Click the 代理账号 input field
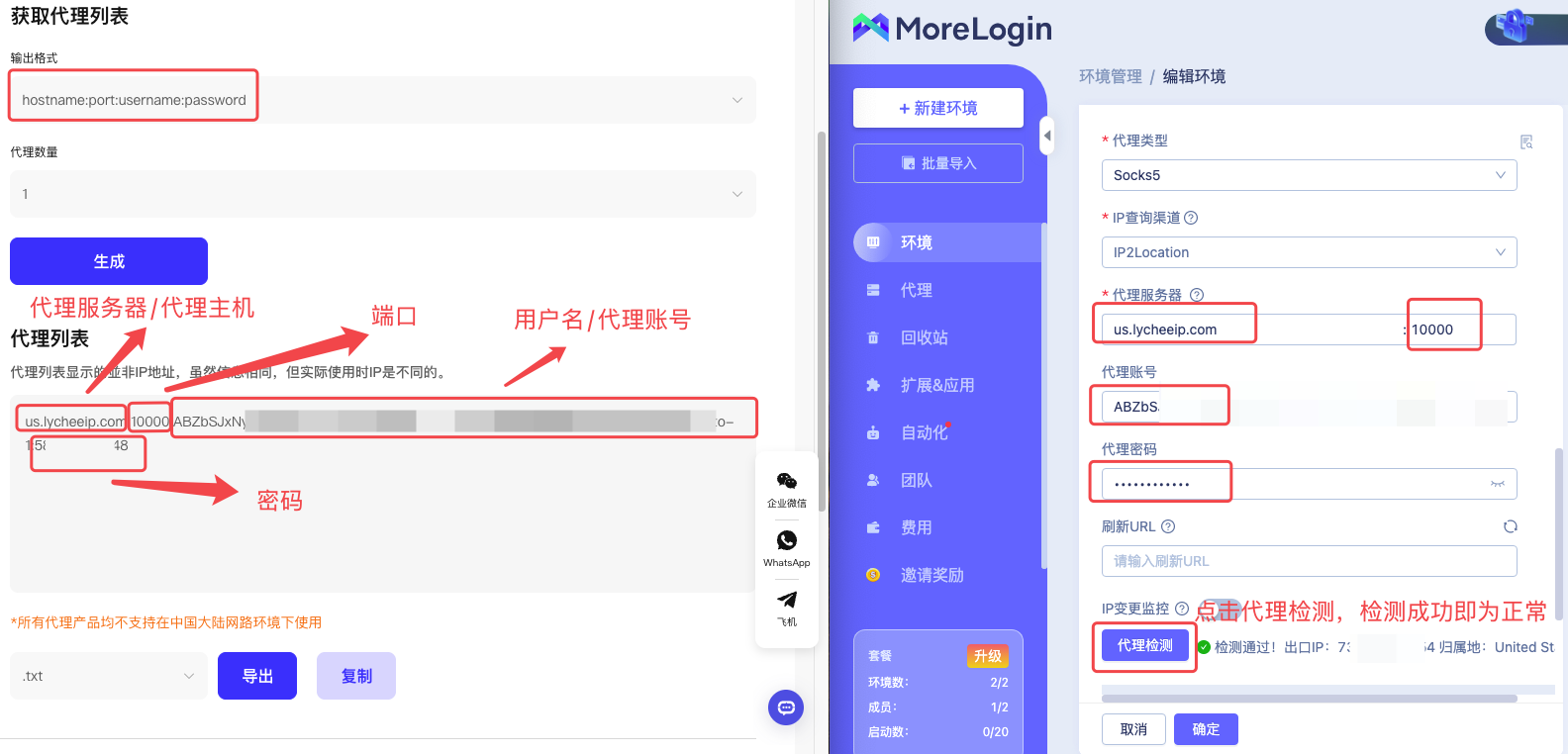This screenshot has width=1568, height=754. tap(1309, 407)
